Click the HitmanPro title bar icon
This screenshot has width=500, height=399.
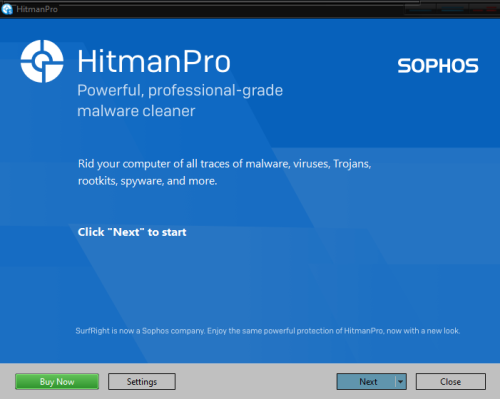click(7, 9)
